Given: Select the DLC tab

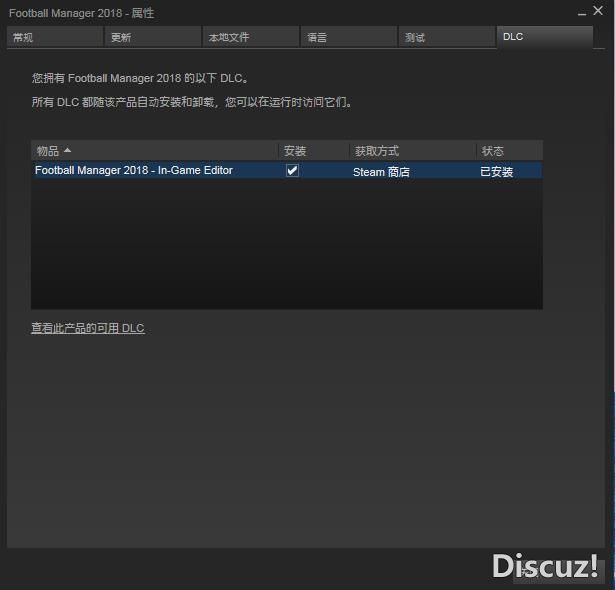Looking at the screenshot, I should coord(545,37).
